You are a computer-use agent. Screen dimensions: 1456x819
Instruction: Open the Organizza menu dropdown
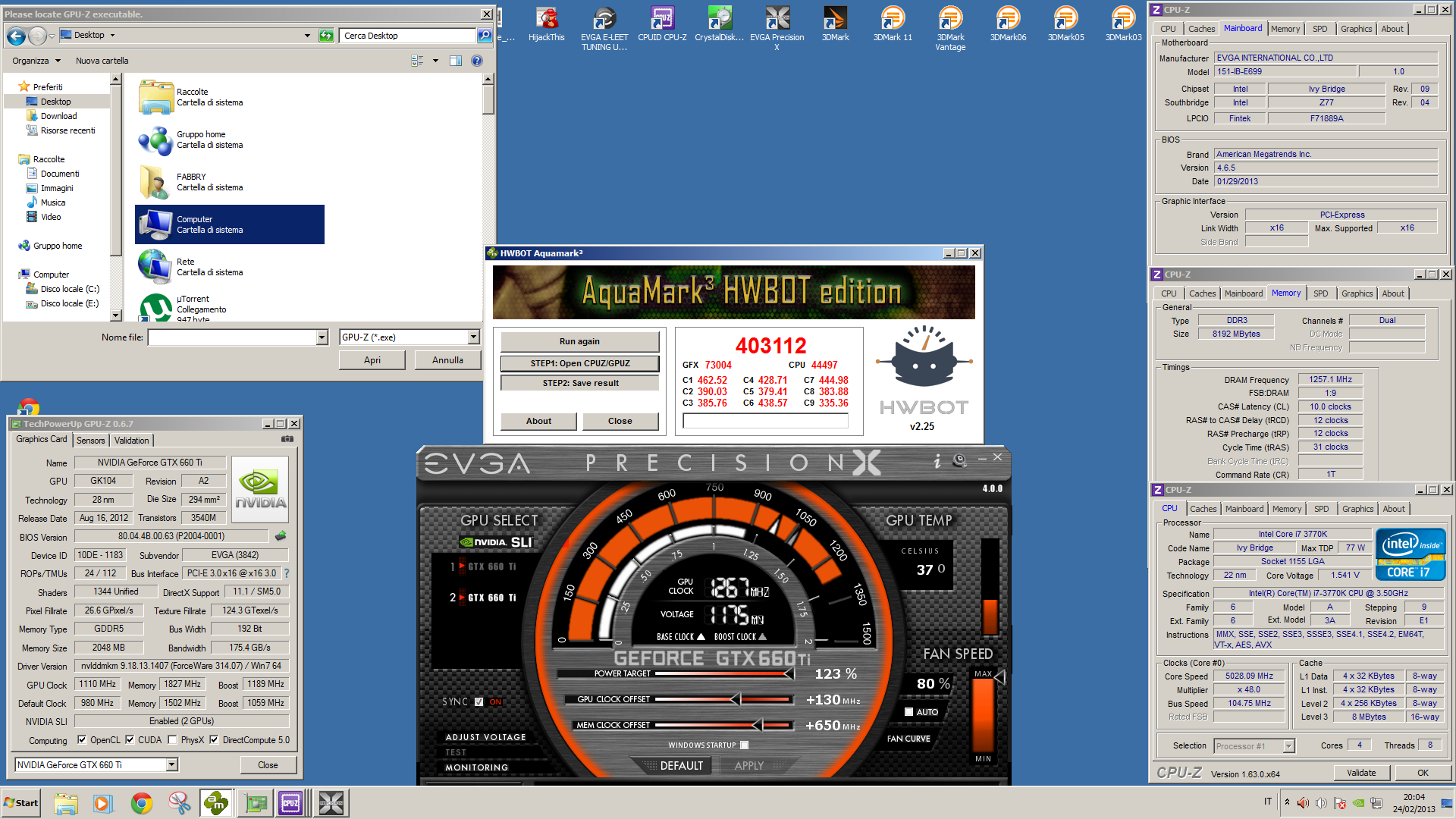36,61
